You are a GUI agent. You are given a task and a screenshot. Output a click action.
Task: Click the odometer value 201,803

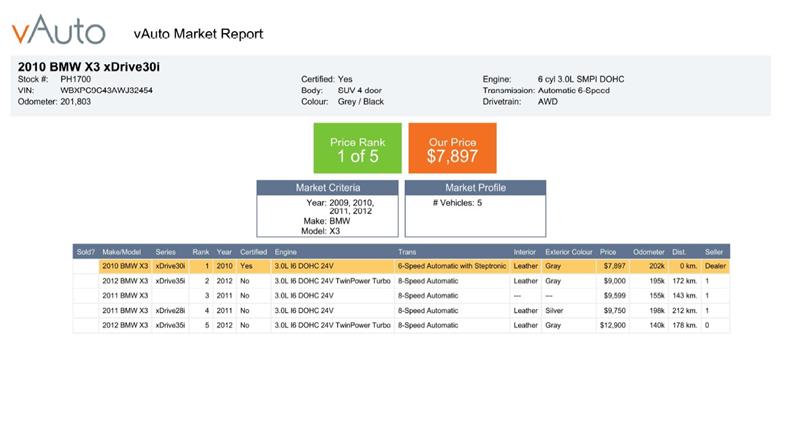pos(76,102)
